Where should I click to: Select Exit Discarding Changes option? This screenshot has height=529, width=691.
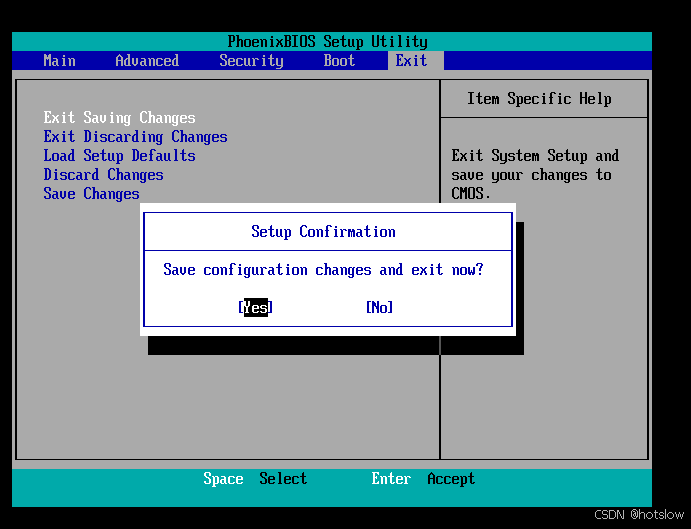[135, 137]
